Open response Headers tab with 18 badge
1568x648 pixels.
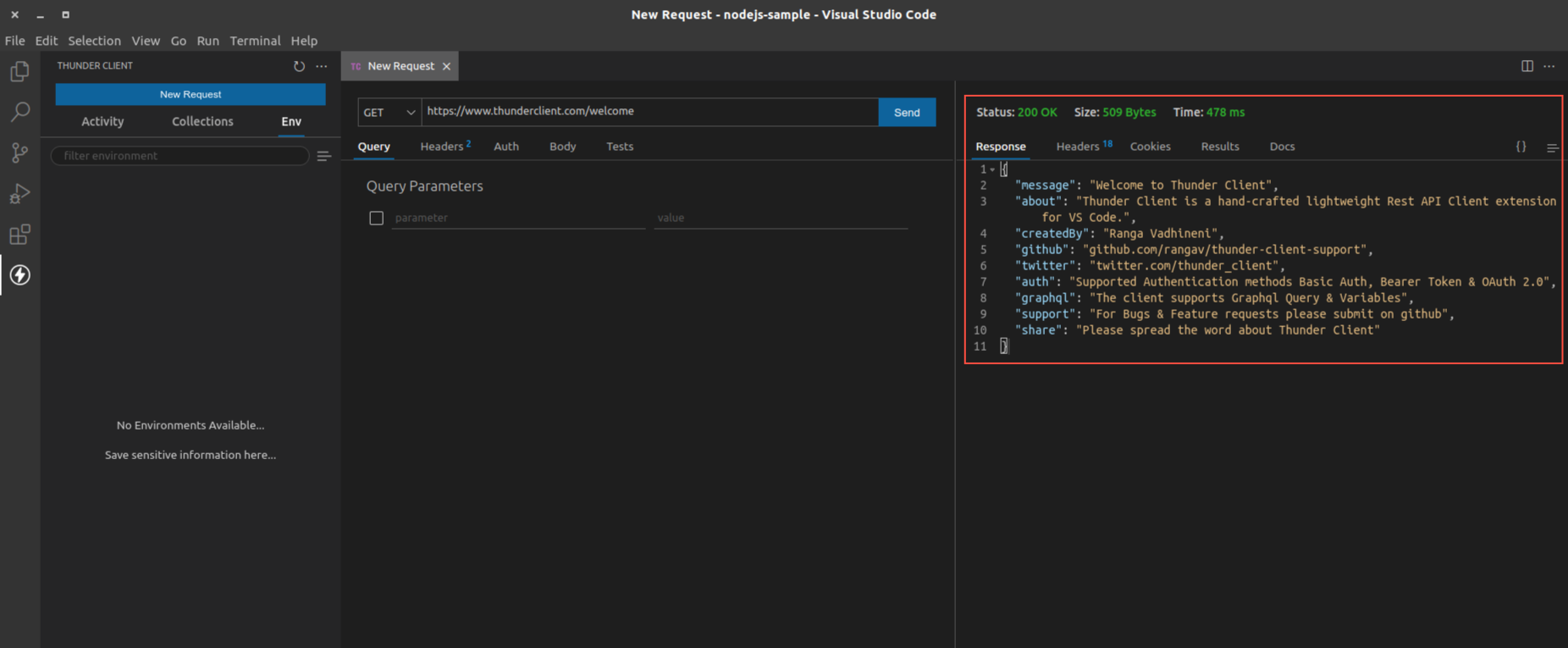[x=1084, y=147]
